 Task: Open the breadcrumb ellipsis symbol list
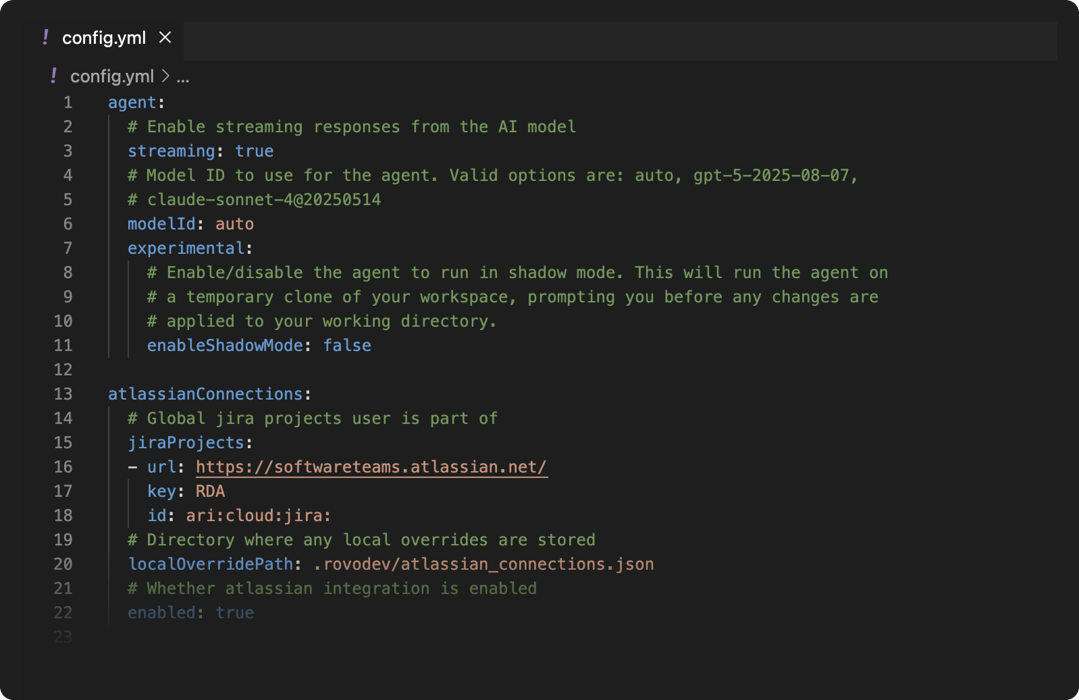click(183, 76)
